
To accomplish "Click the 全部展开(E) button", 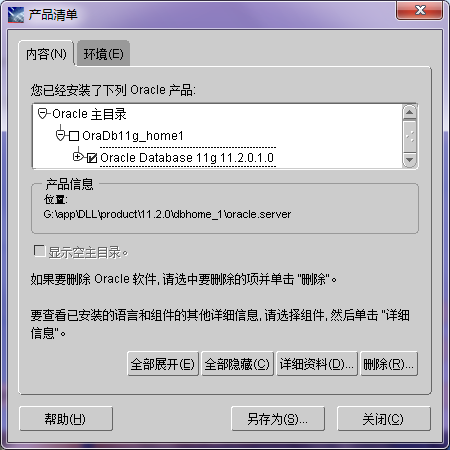I will click(163, 364).
